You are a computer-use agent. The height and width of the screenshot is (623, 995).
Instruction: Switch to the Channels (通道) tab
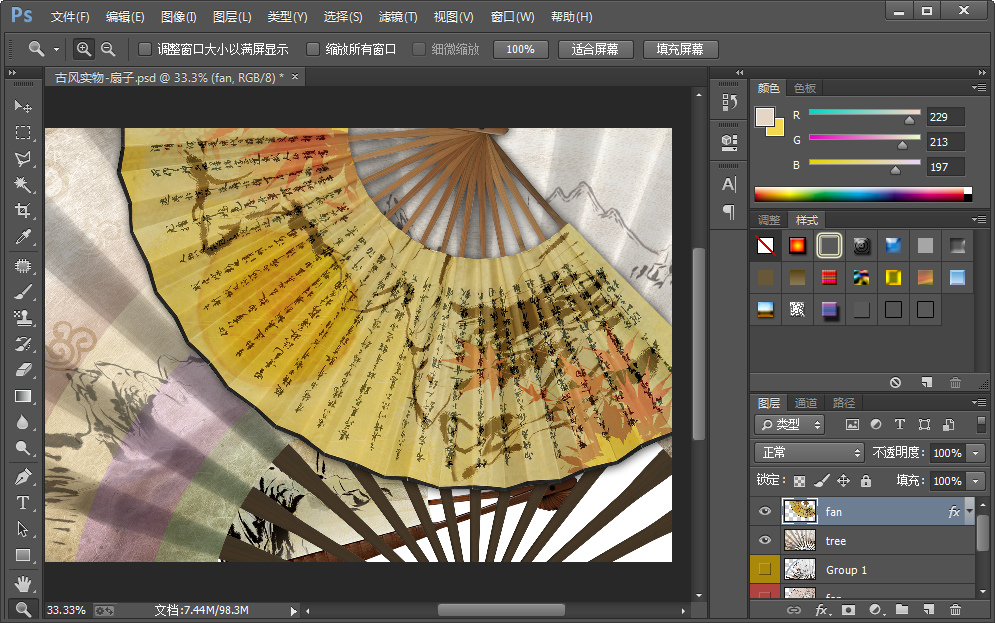click(x=806, y=403)
